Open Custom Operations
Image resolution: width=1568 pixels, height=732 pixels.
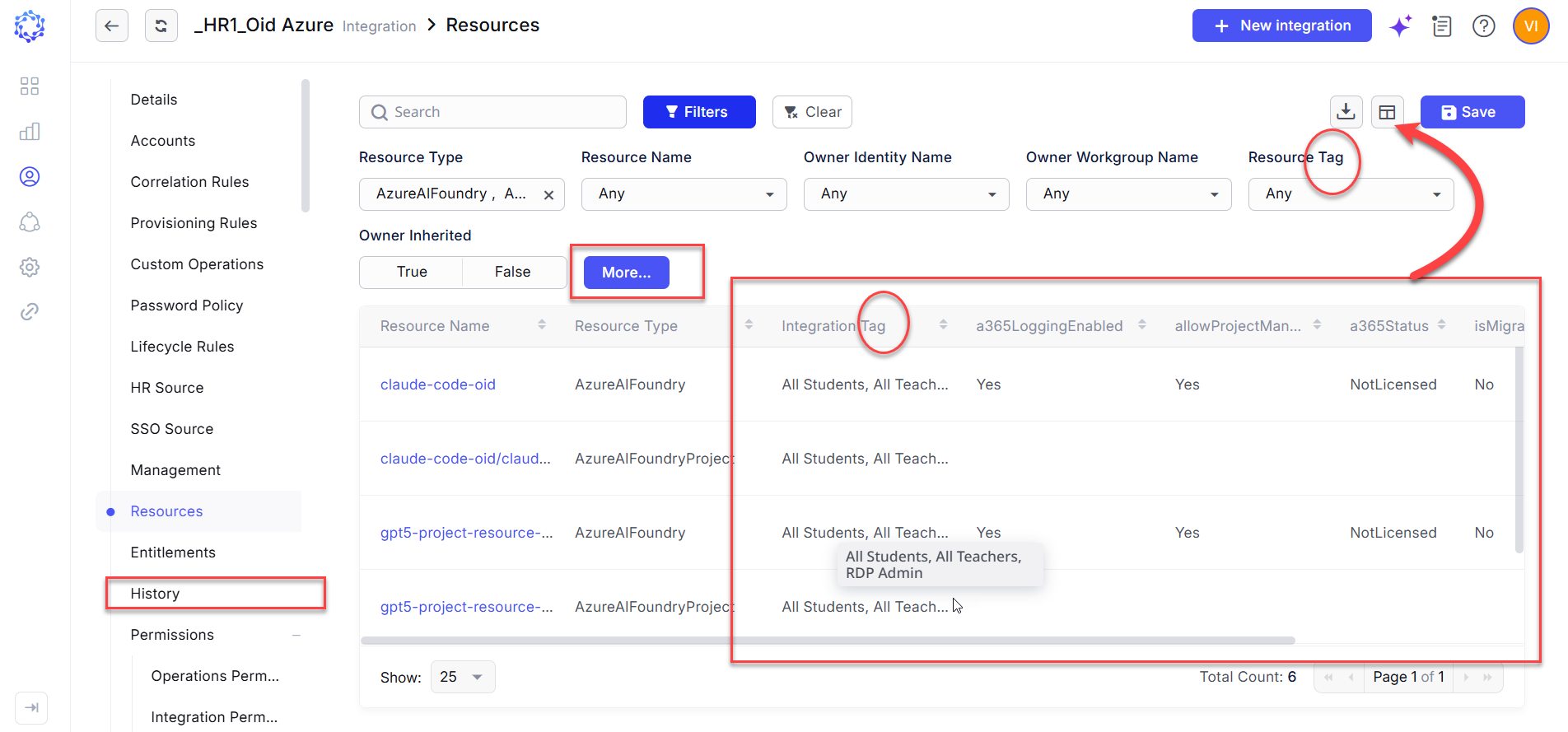pyautogui.click(x=197, y=264)
